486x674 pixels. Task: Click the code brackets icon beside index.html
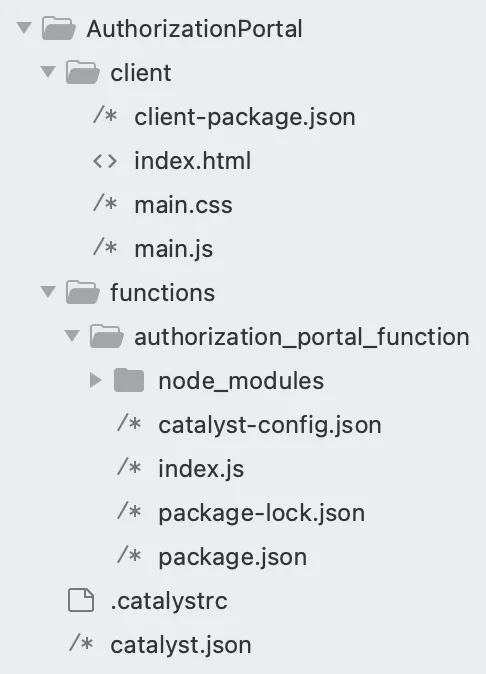click(x=105, y=161)
